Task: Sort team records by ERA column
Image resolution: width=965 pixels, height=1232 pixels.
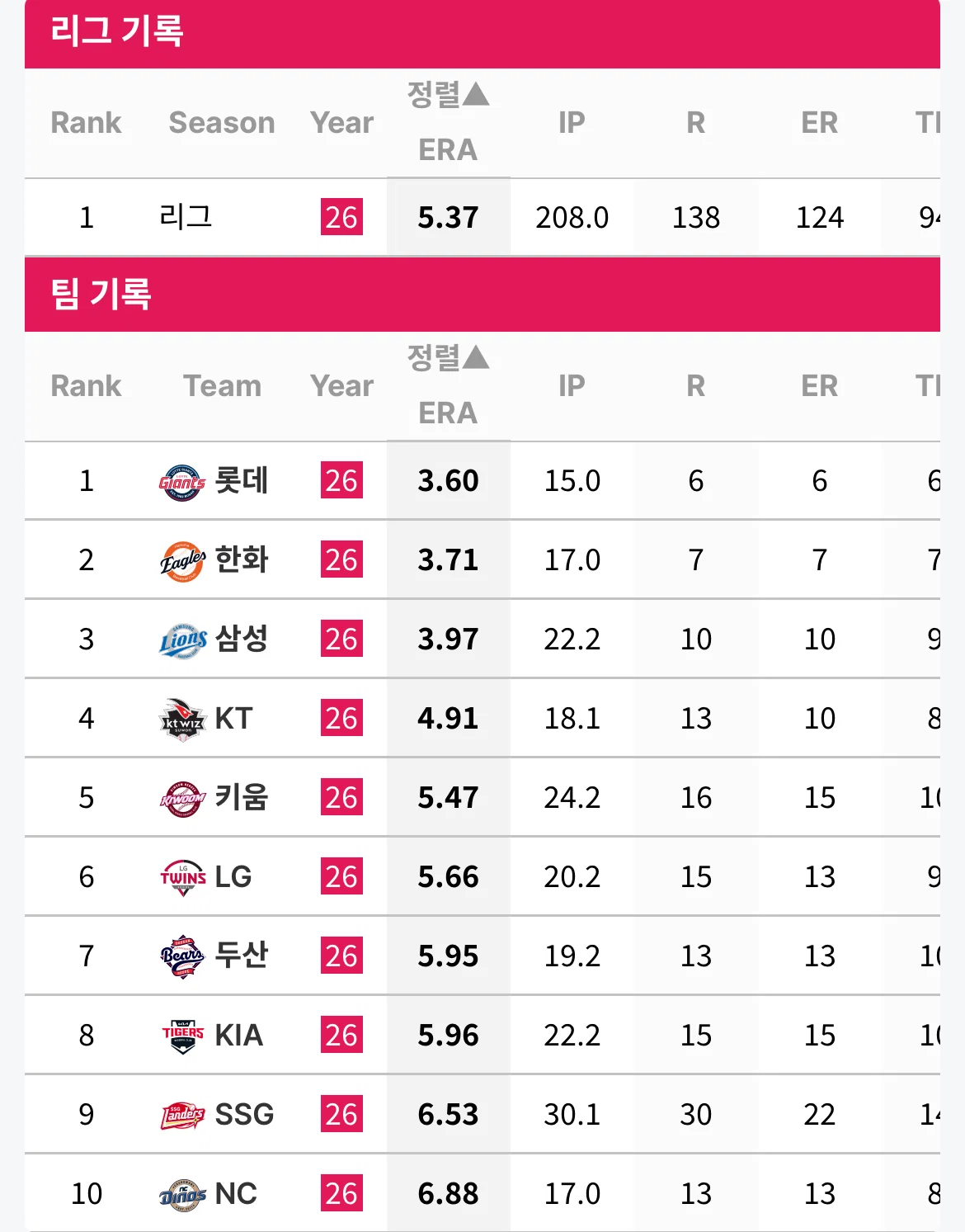Action: 448,385
